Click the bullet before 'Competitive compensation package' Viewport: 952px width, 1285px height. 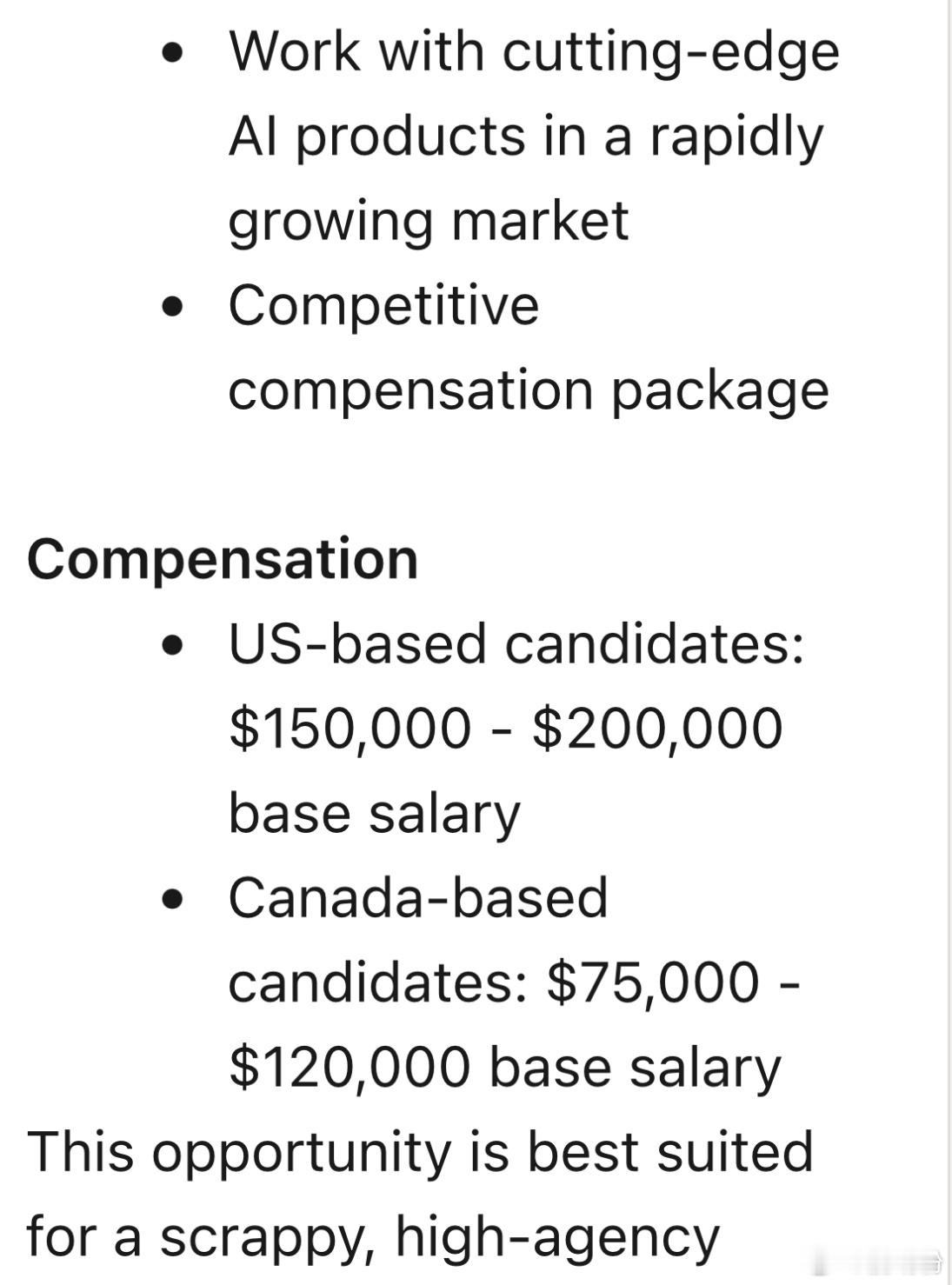173,308
